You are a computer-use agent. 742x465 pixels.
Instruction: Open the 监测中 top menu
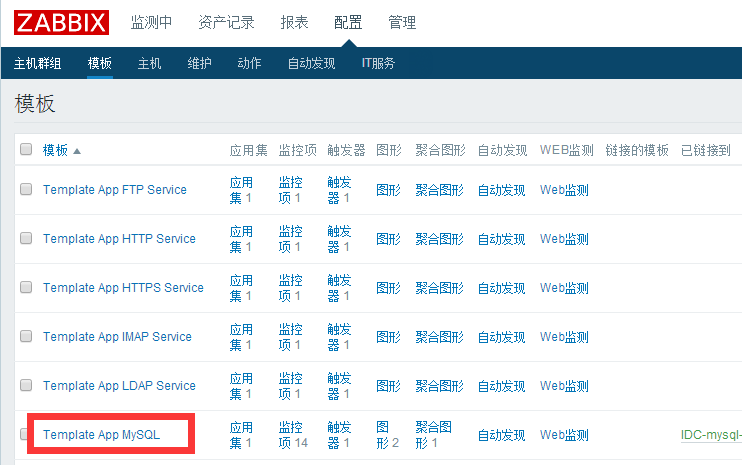[x=151, y=22]
